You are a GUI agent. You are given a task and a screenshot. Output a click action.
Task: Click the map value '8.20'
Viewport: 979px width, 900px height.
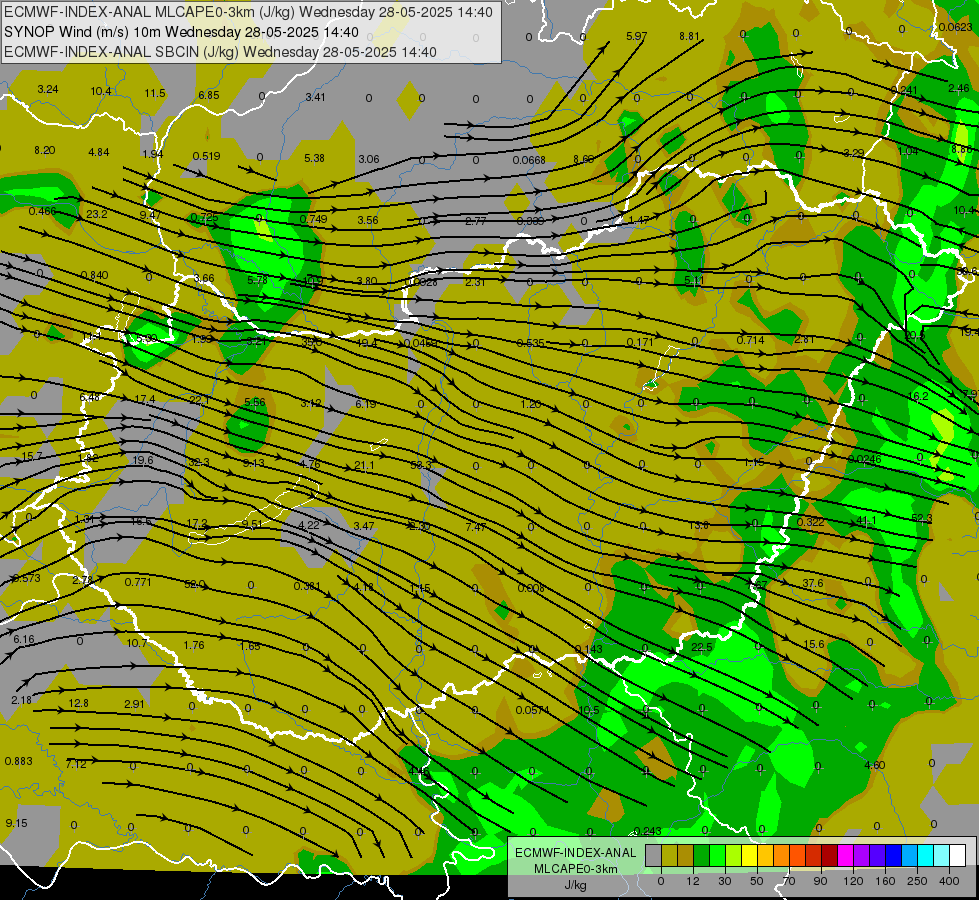pos(44,150)
